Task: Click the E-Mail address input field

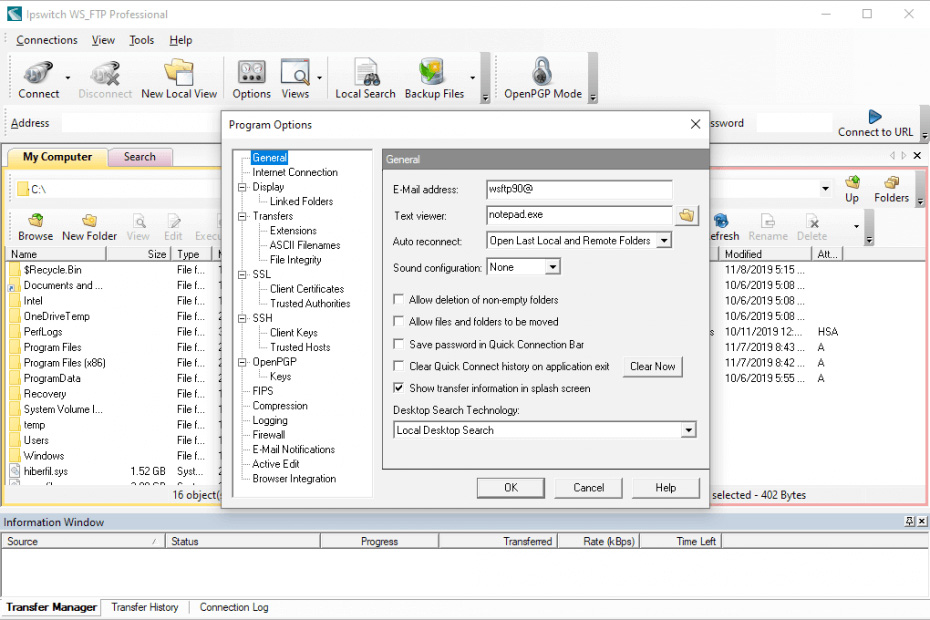Action: 578,189
